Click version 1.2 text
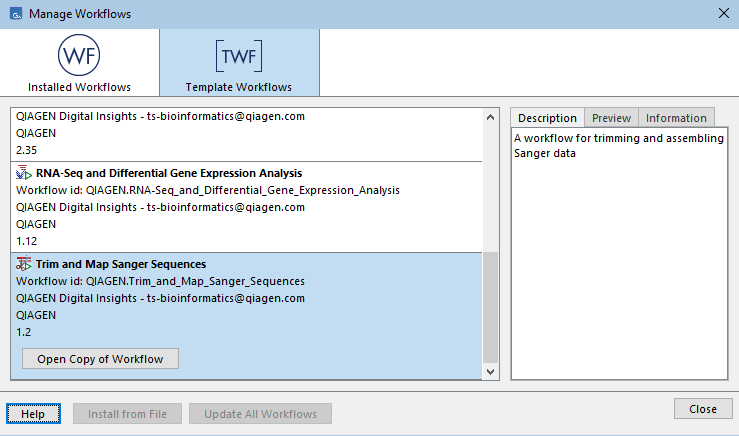 point(24,332)
